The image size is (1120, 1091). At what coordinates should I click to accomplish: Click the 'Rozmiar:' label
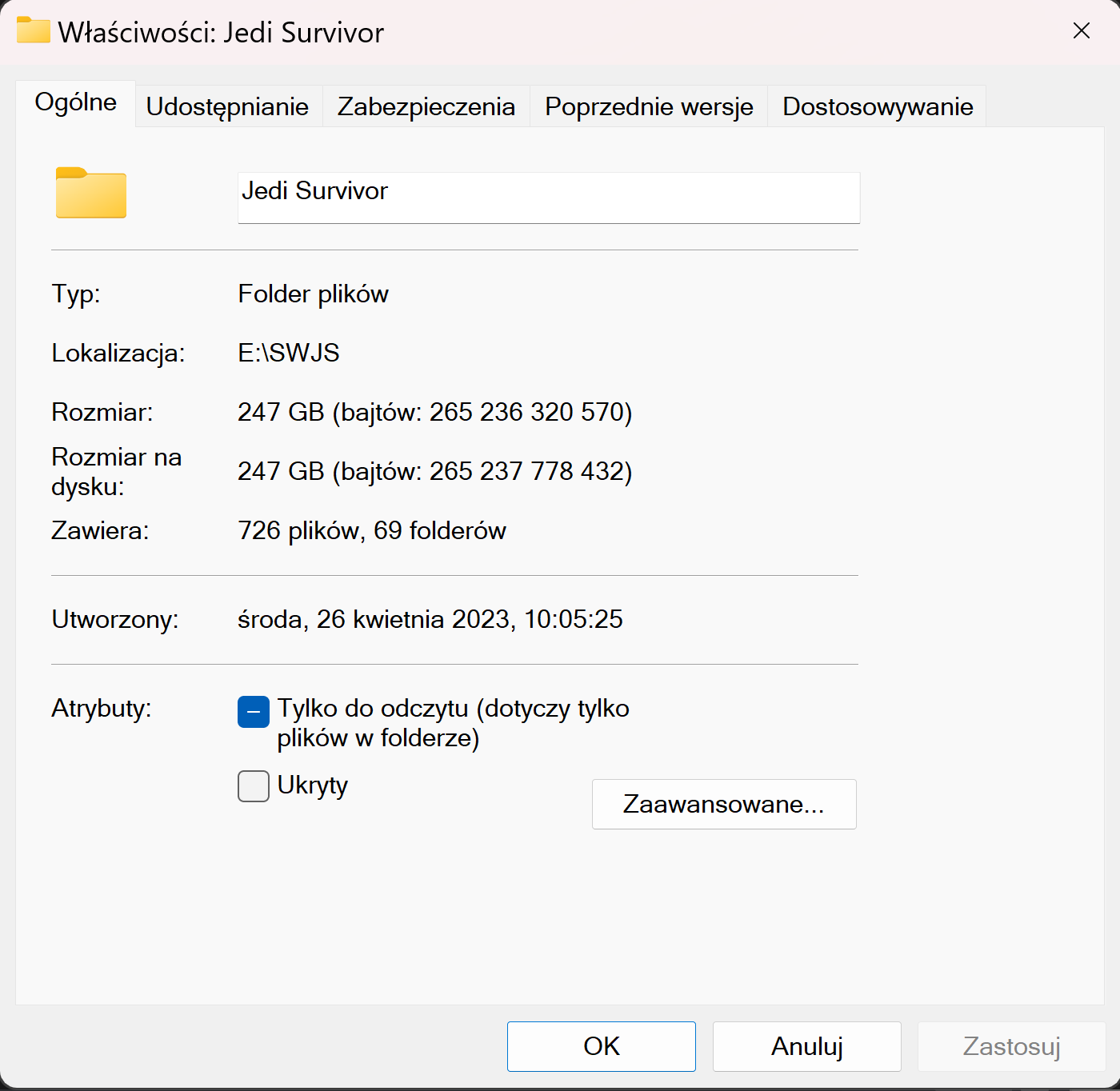(102, 412)
